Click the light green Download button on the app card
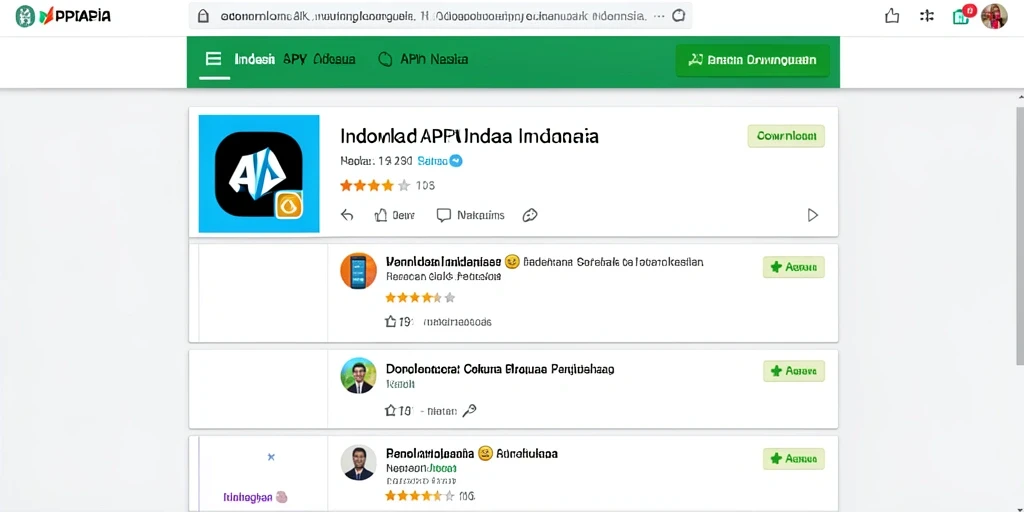Screen dimensions: 1024x512 pos(786,136)
